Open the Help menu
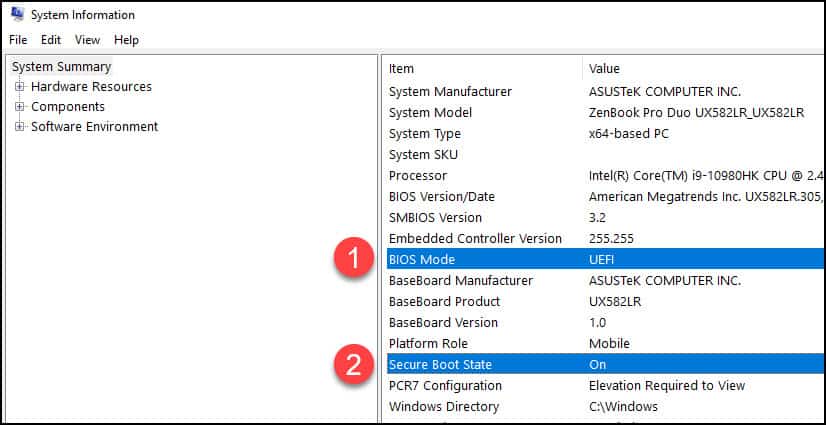 coord(126,40)
